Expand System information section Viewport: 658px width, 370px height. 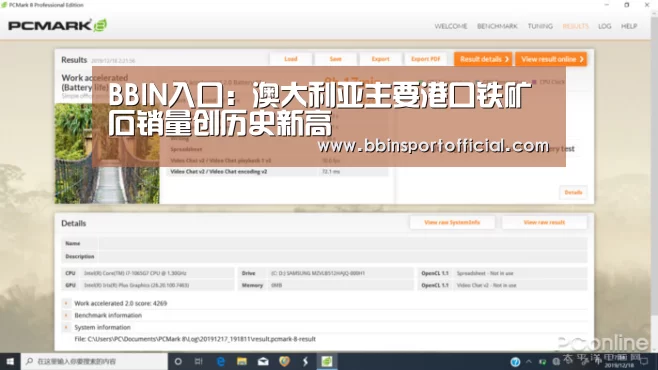[x=66, y=327]
